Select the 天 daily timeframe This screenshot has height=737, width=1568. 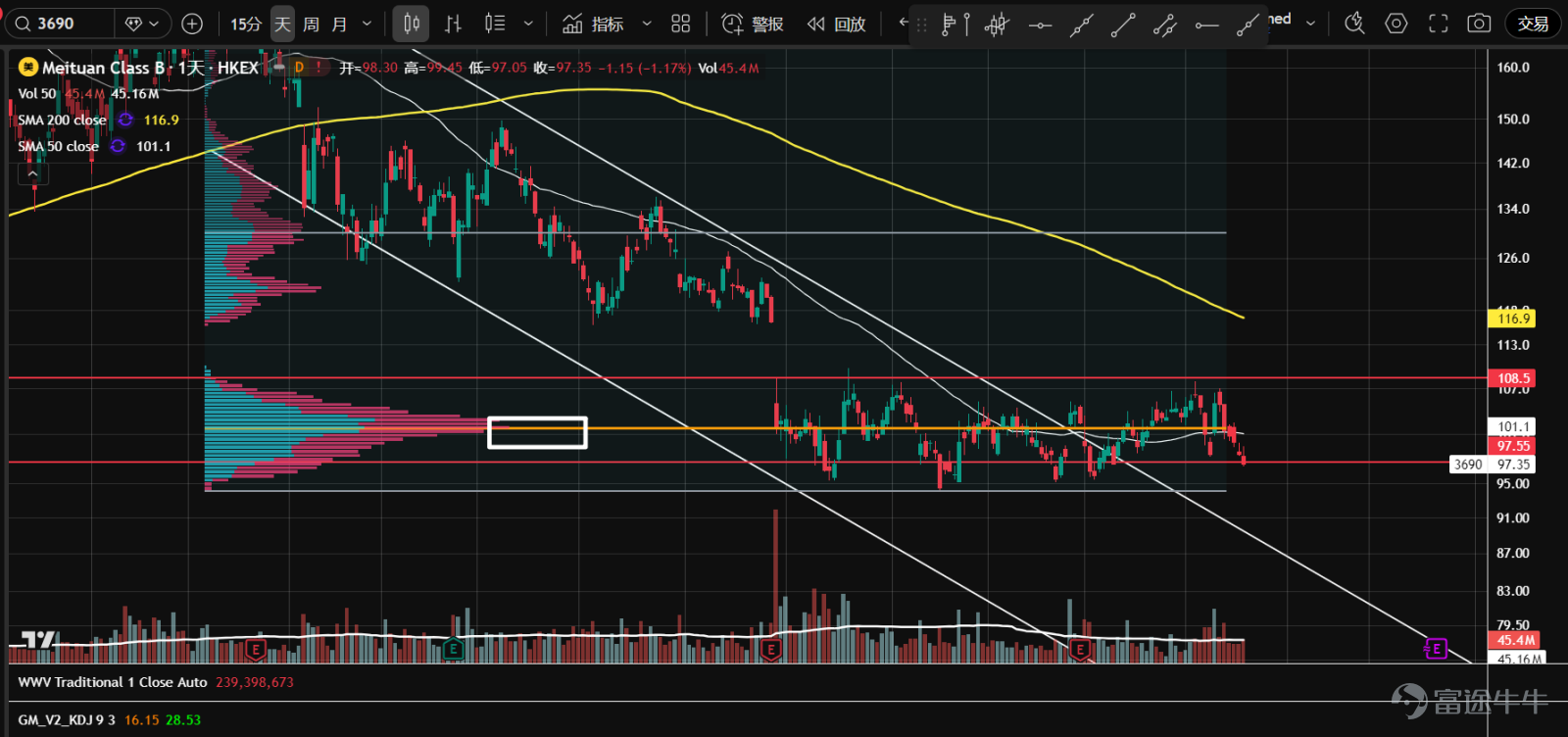pyautogui.click(x=282, y=24)
